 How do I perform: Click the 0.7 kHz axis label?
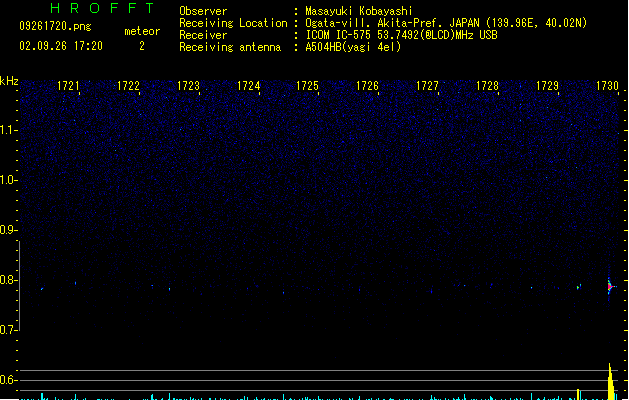point(8,330)
